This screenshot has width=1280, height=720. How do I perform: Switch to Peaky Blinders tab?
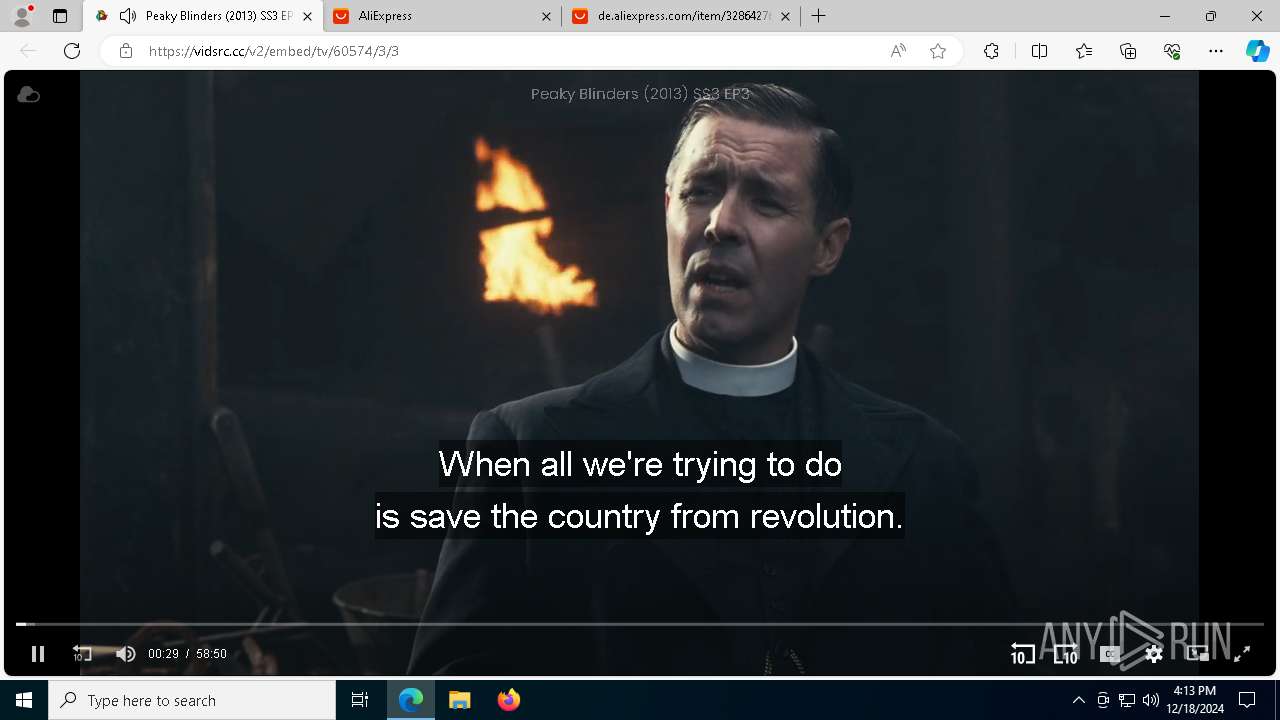click(x=203, y=16)
